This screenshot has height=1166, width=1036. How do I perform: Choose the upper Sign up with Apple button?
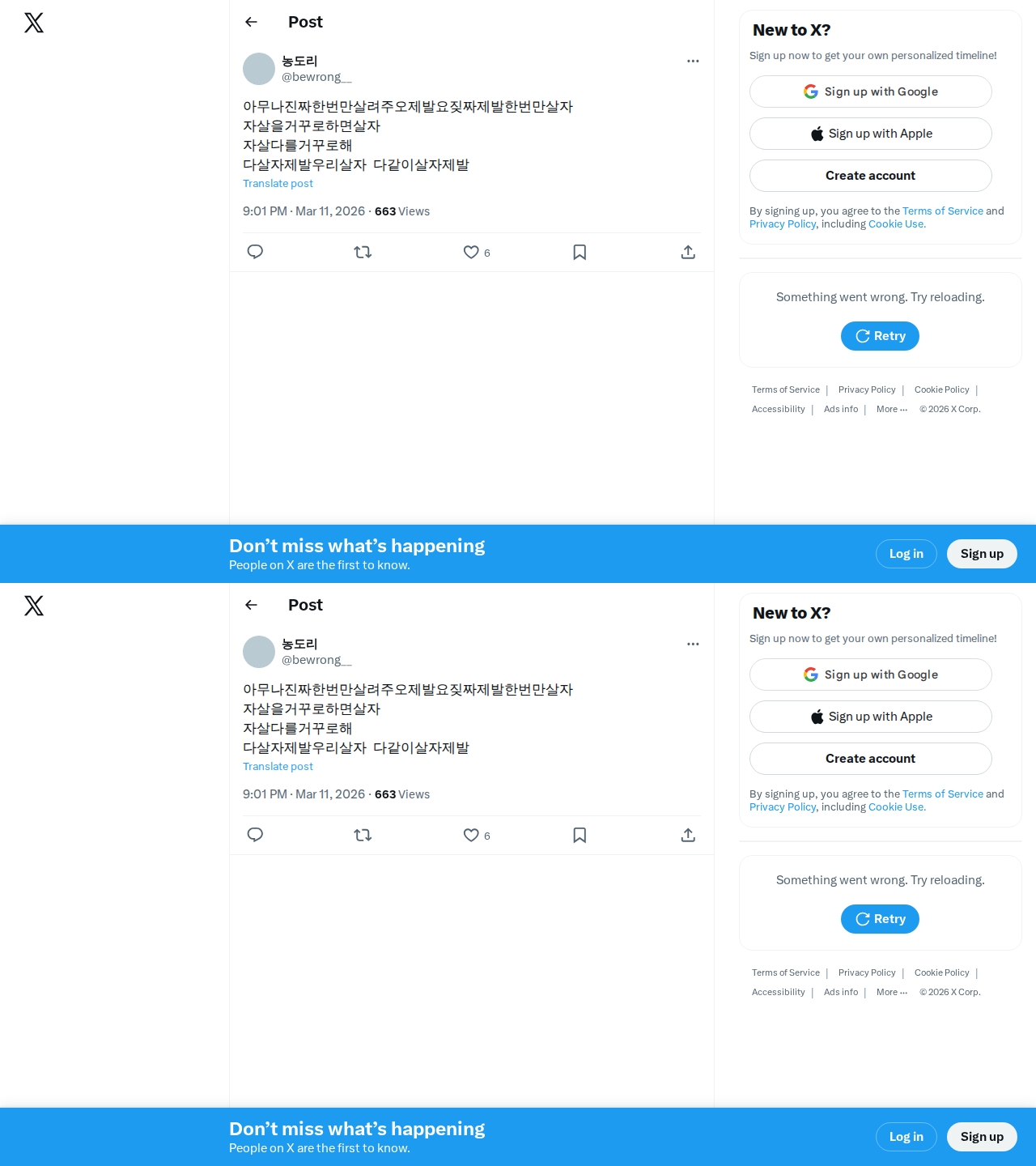[871, 134]
